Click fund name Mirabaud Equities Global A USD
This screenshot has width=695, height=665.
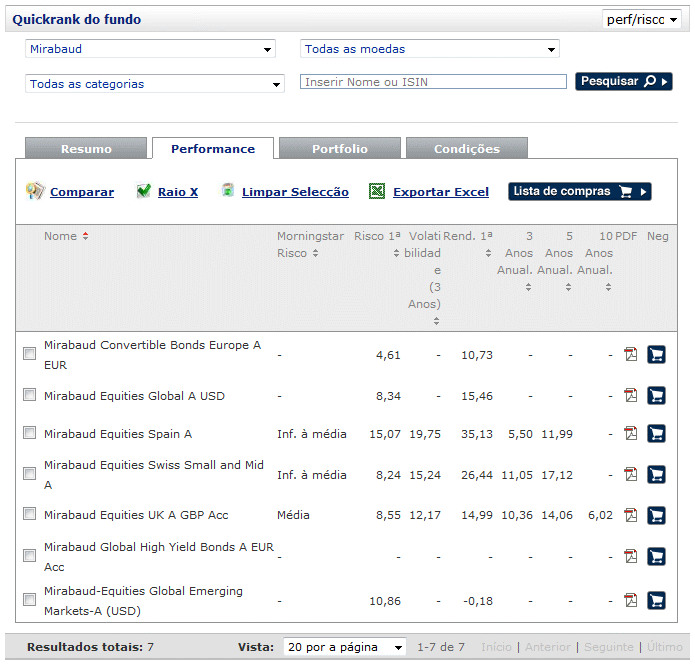(134, 396)
